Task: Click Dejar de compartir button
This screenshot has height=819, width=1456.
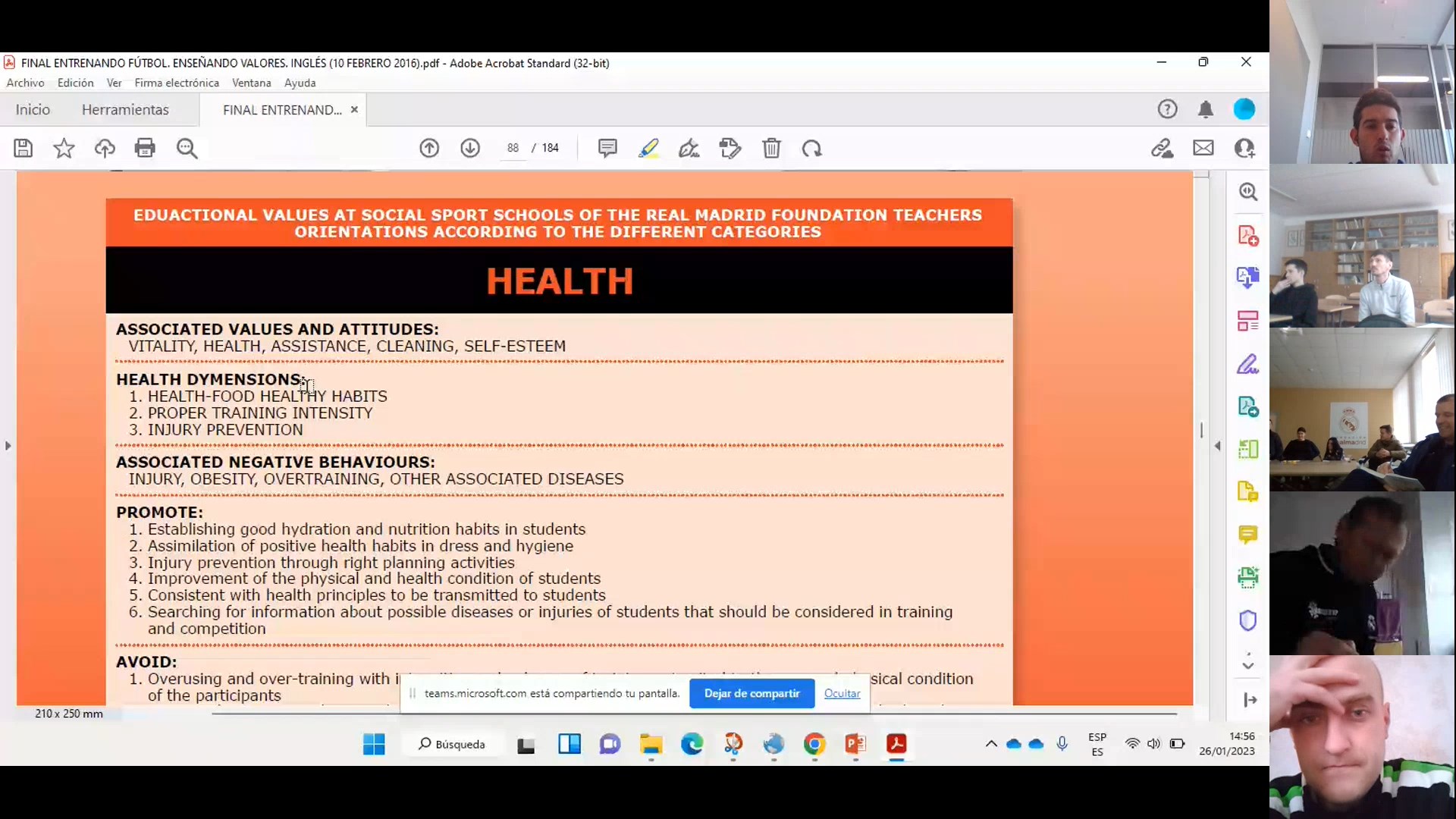Action: pos(752,693)
